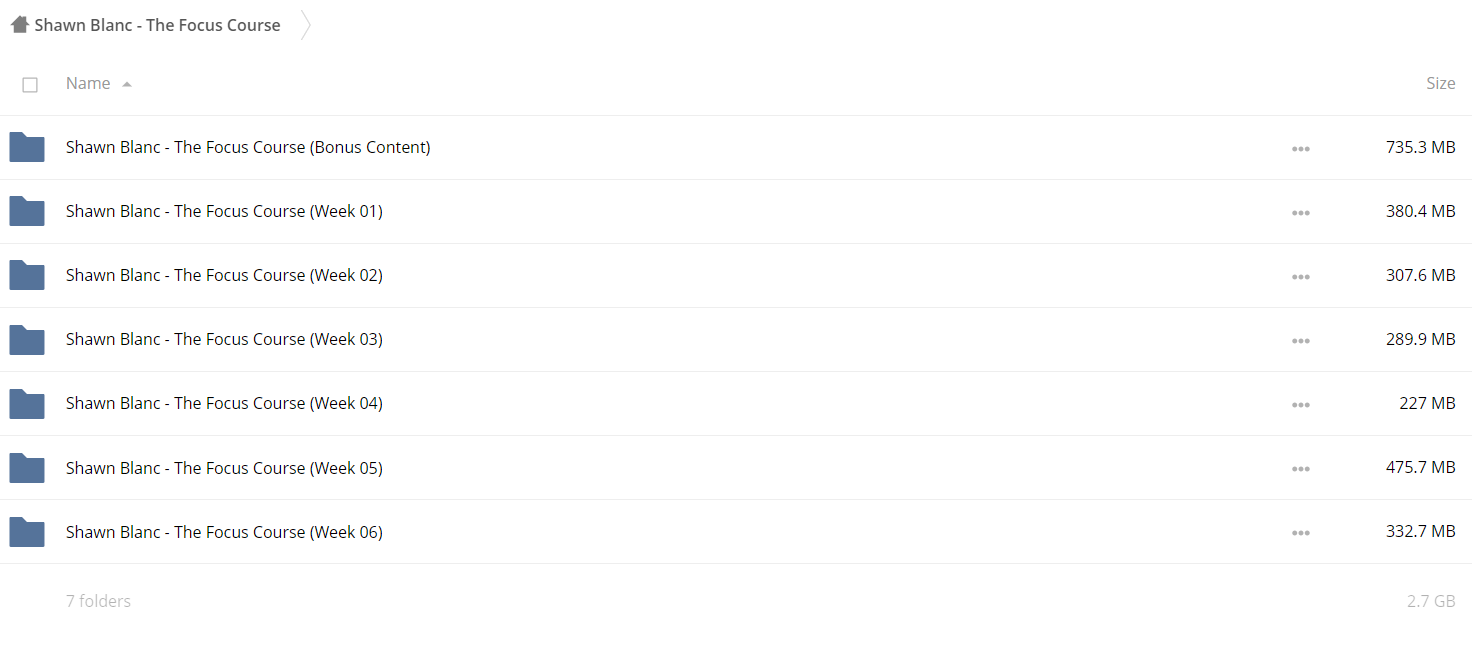Open the ellipsis menu for Week 05
The image size is (1472, 648).
[x=1300, y=468]
